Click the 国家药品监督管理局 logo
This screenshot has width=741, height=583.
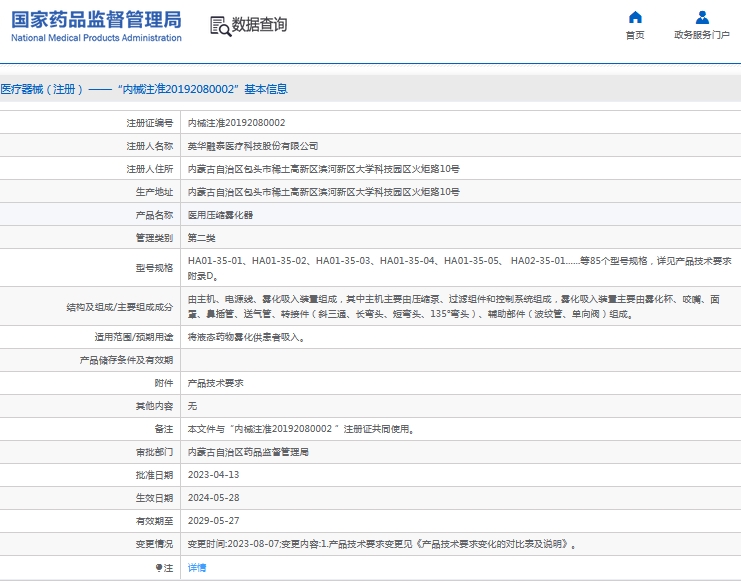coord(96,19)
